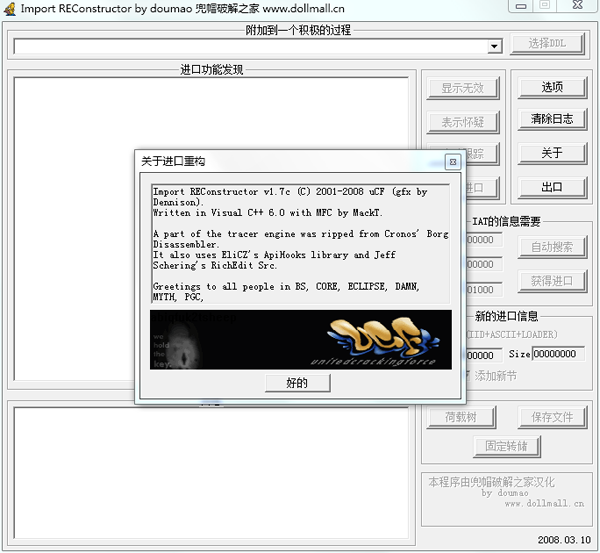Click 添加新节 add new section label
This screenshot has height=553, width=600.
[x=495, y=376]
